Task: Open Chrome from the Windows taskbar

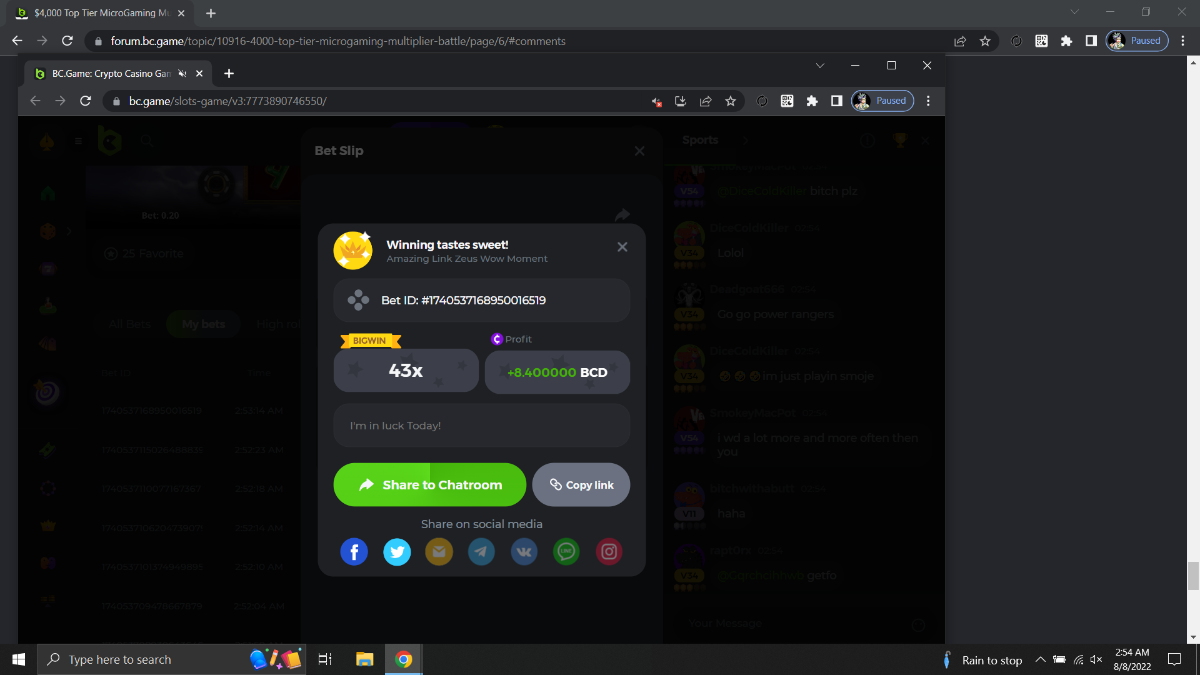Action: tap(403, 660)
